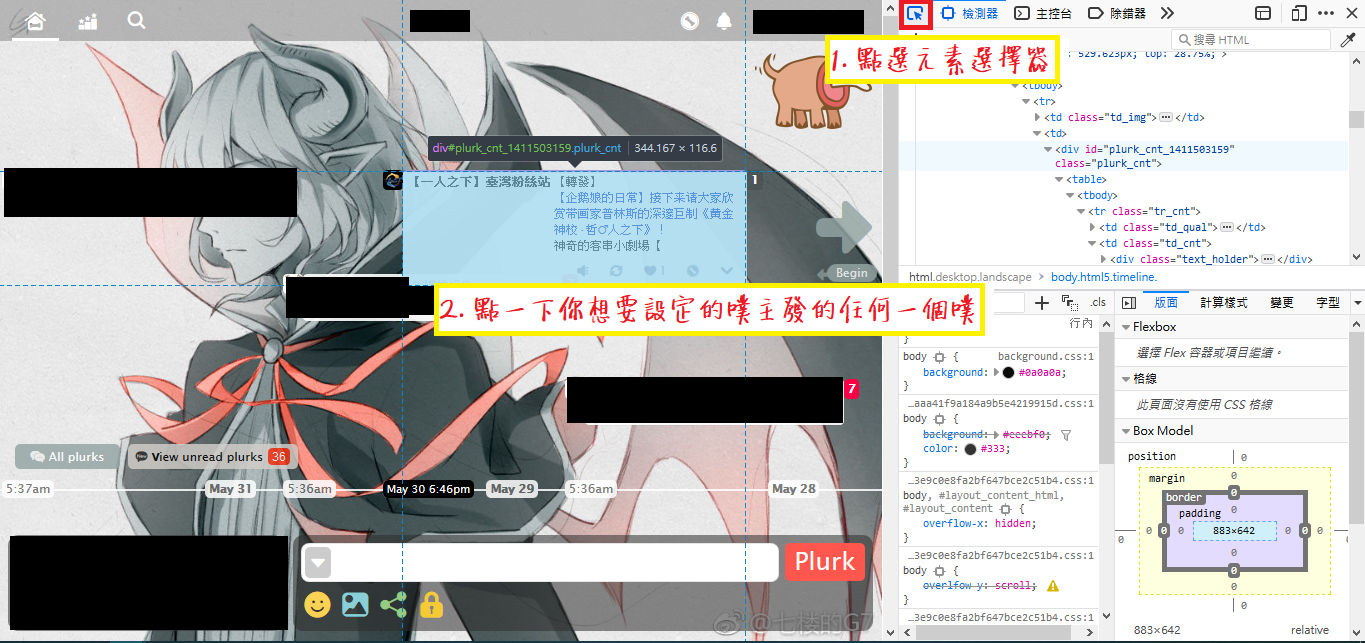1365x643 pixels.
Task: Click the red Plurk submit button
Action: pos(824,562)
